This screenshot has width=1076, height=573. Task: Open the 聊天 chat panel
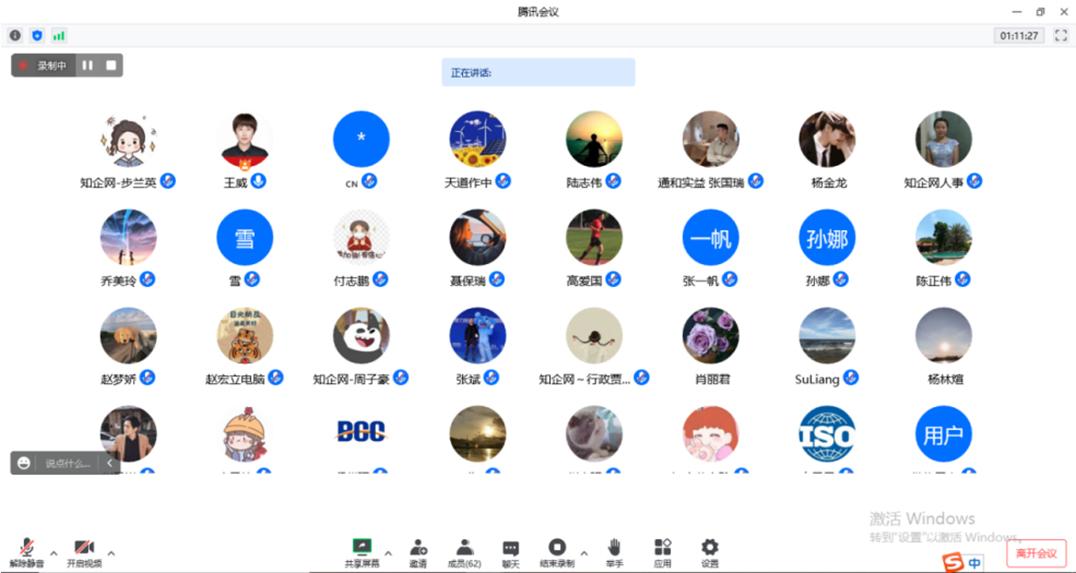[x=510, y=553]
